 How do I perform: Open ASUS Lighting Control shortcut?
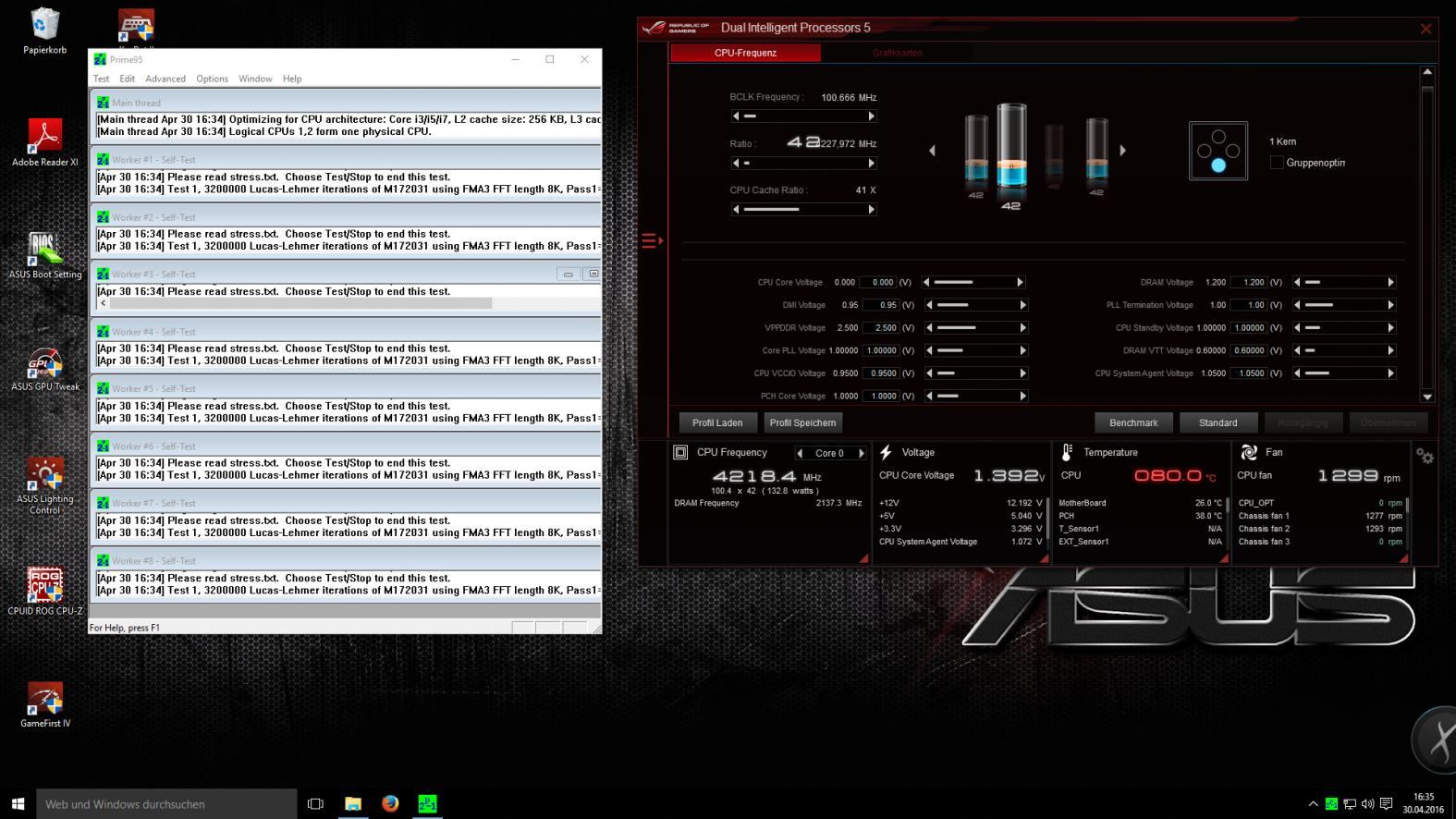click(x=44, y=485)
